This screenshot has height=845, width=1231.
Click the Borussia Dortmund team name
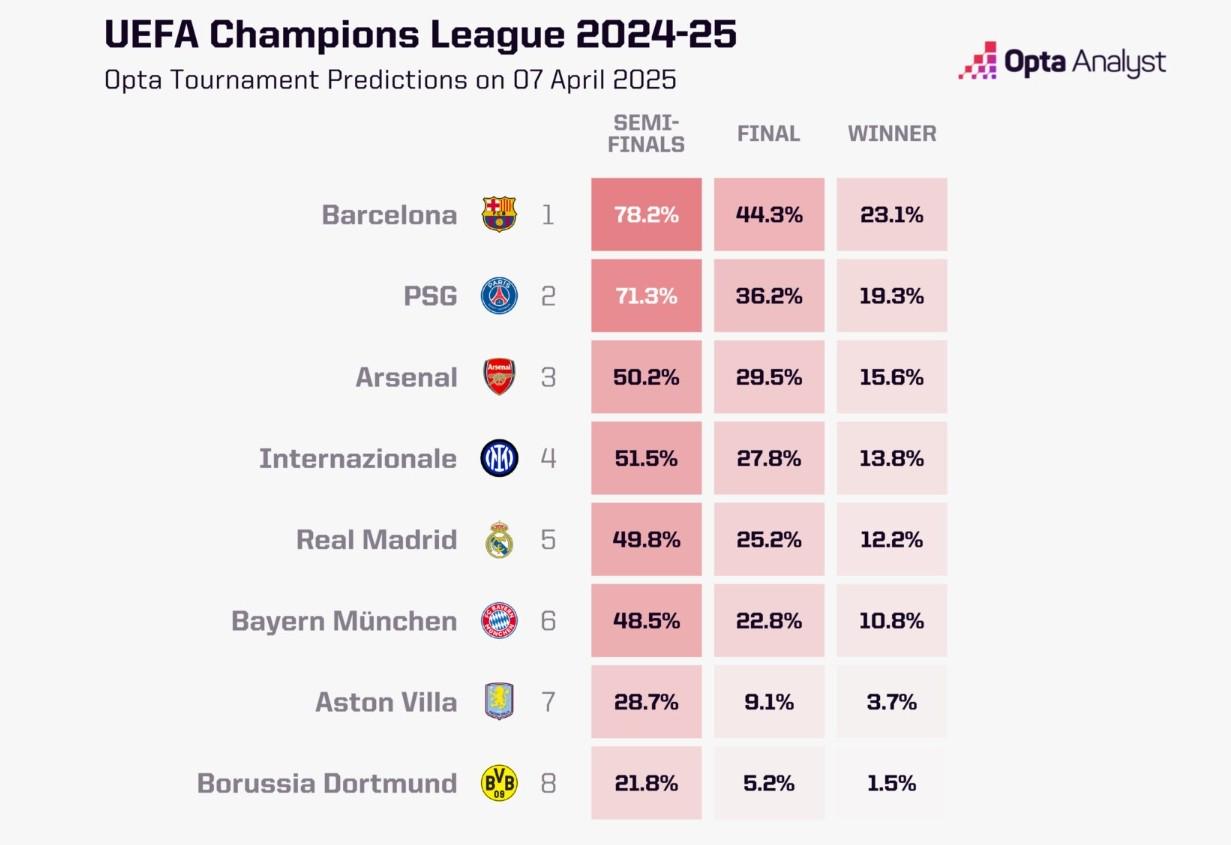327,783
